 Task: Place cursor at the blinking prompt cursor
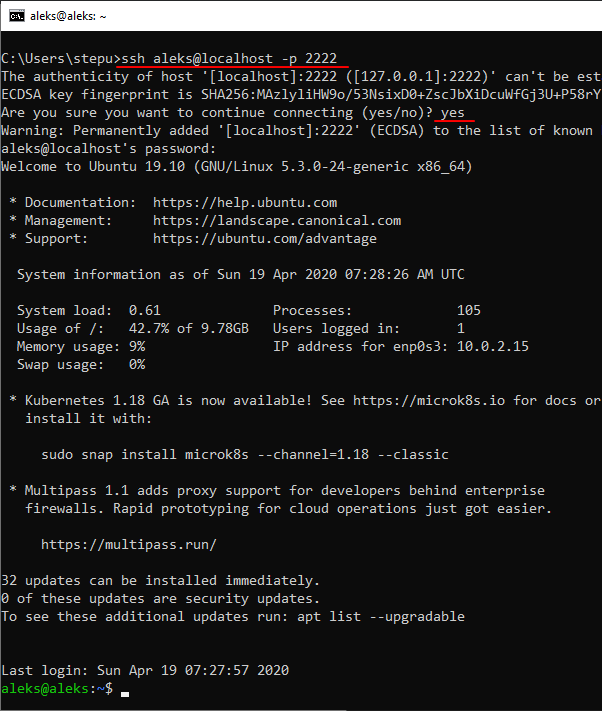125,691
